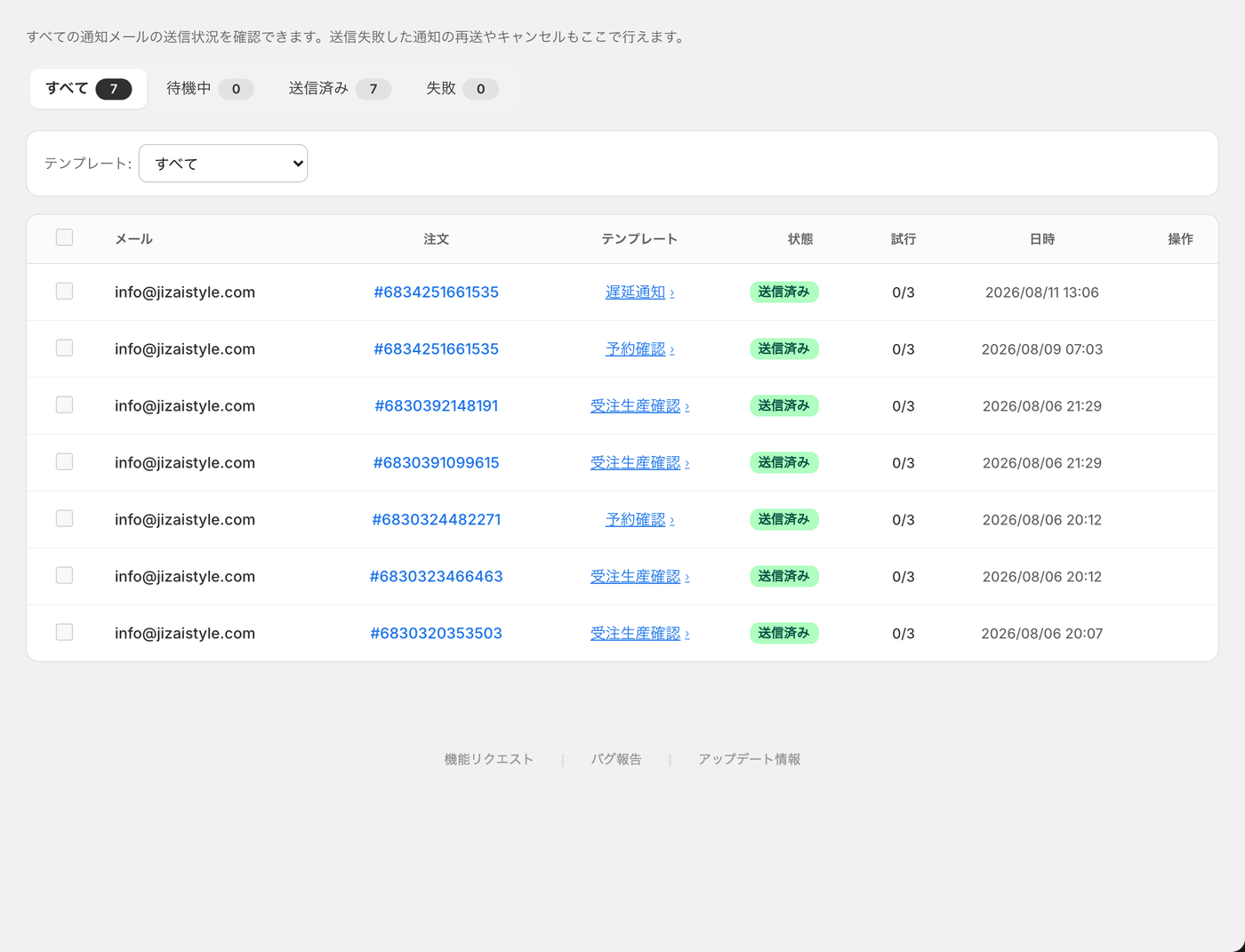
Task: Switch to the すべて tab
Action: pyautogui.click(x=88, y=89)
